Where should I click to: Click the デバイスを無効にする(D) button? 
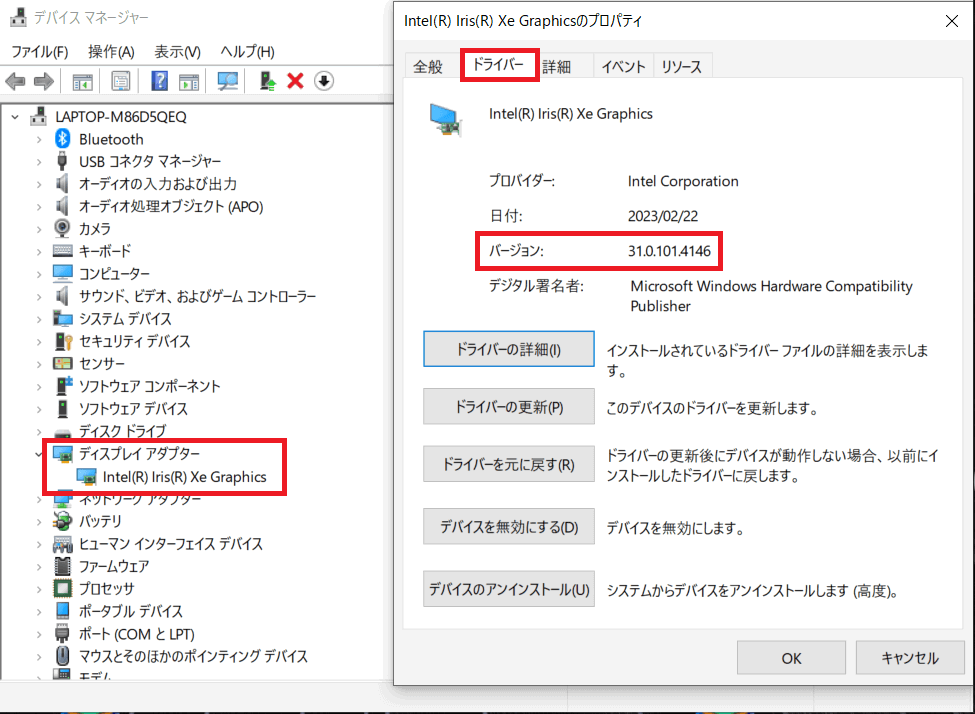(x=509, y=527)
